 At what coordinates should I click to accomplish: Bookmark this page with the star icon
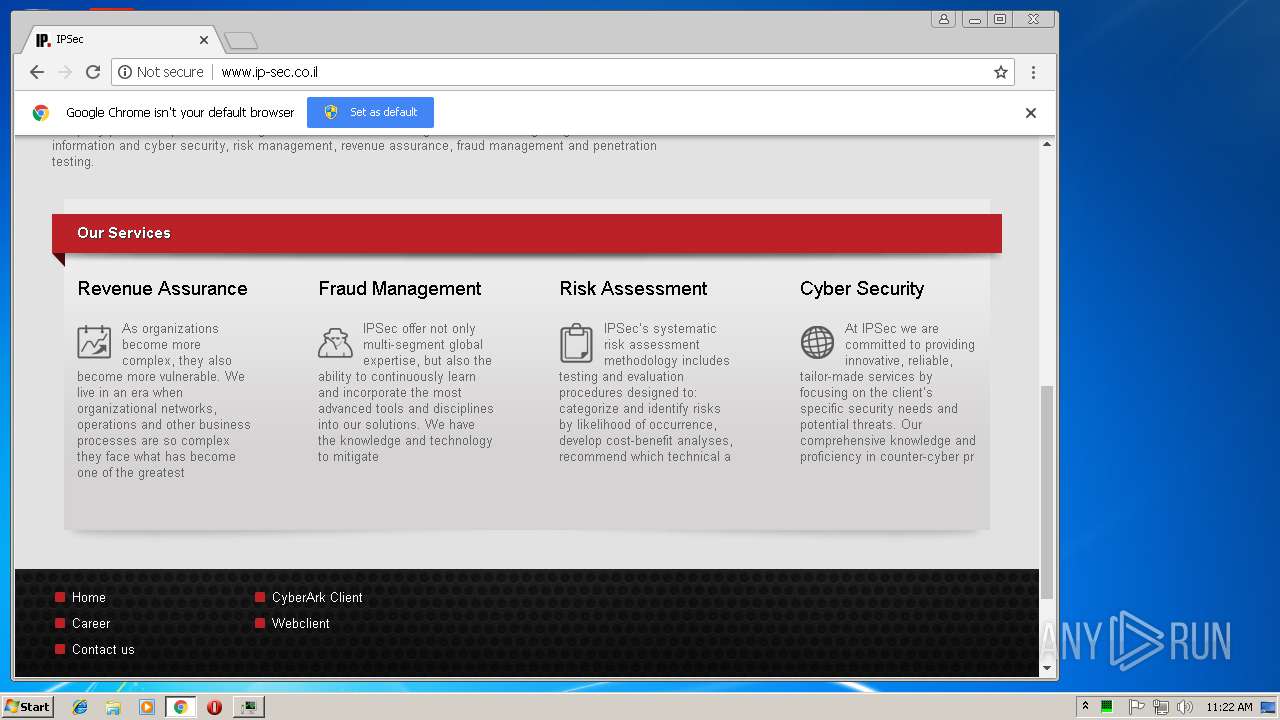click(x=1000, y=72)
